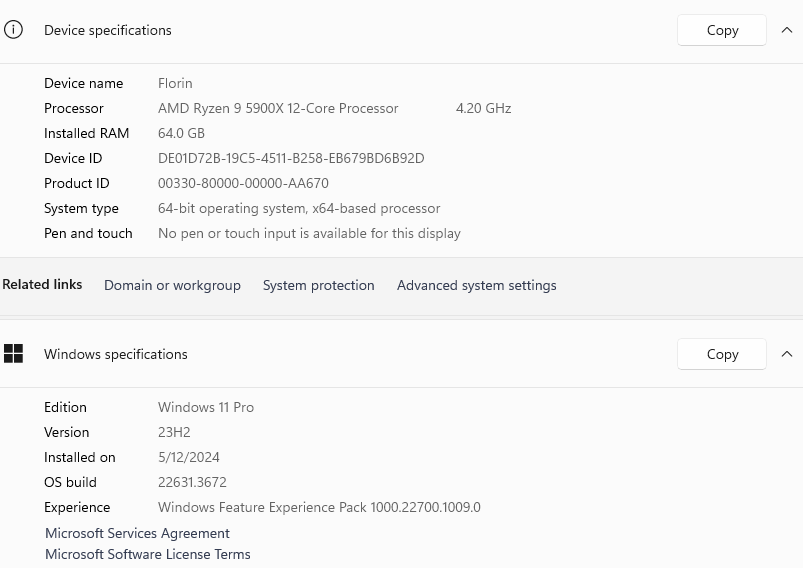Copy the Windows specifications

point(722,354)
